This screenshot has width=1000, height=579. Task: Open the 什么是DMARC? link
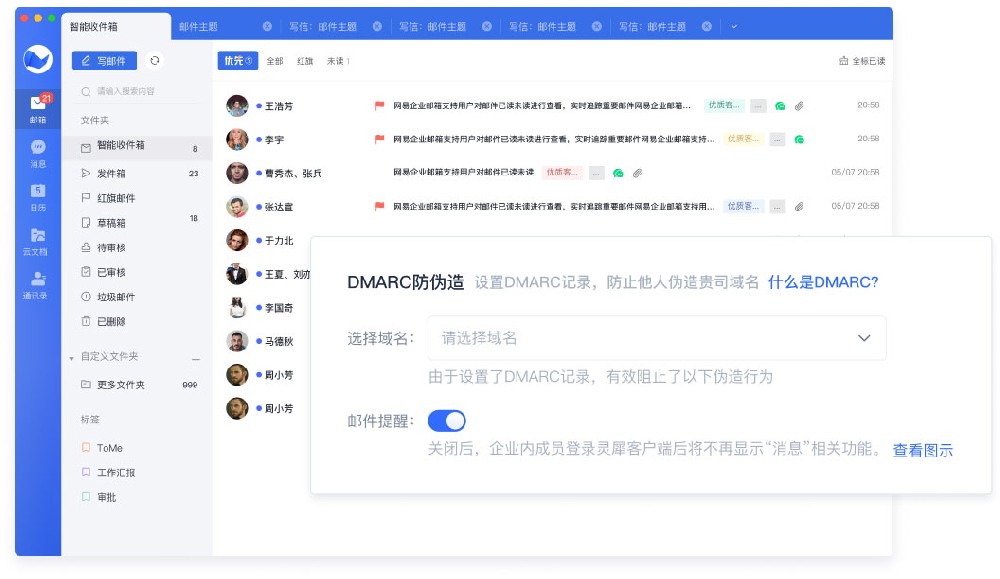[x=823, y=282]
